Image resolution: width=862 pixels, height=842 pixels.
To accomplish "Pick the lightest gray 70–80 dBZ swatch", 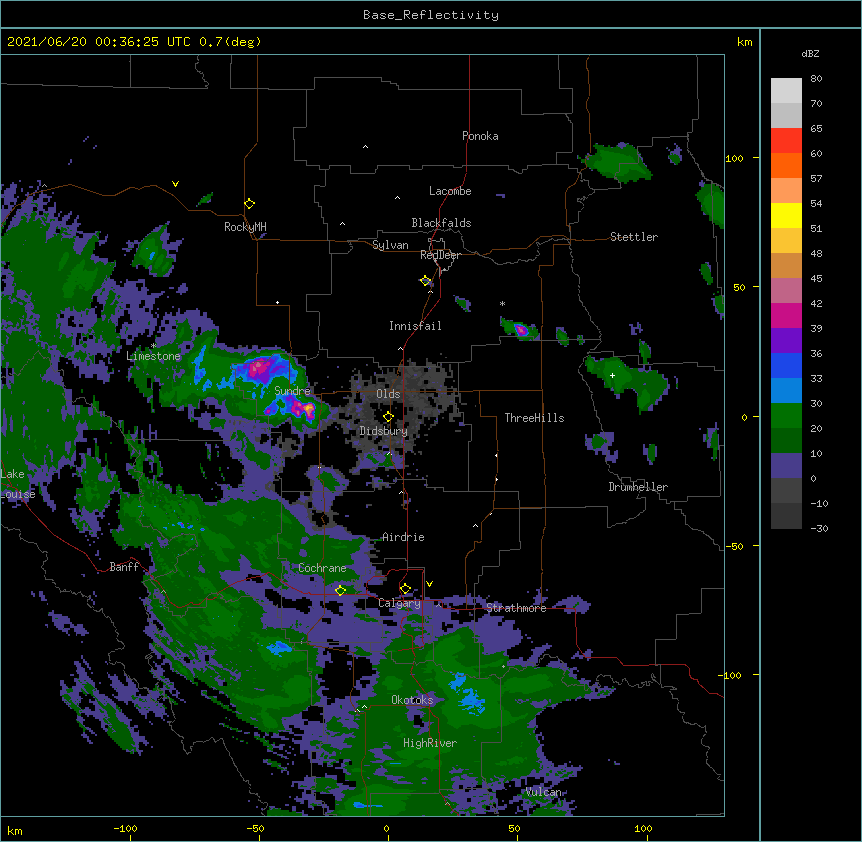I will point(786,91).
